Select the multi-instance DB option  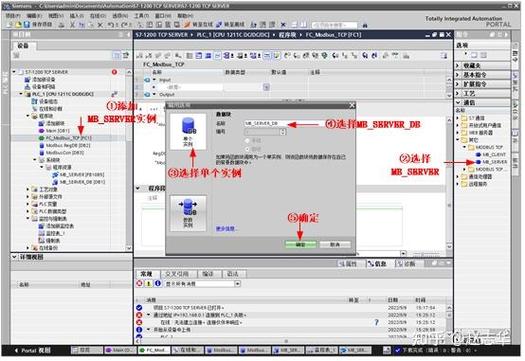point(188,213)
